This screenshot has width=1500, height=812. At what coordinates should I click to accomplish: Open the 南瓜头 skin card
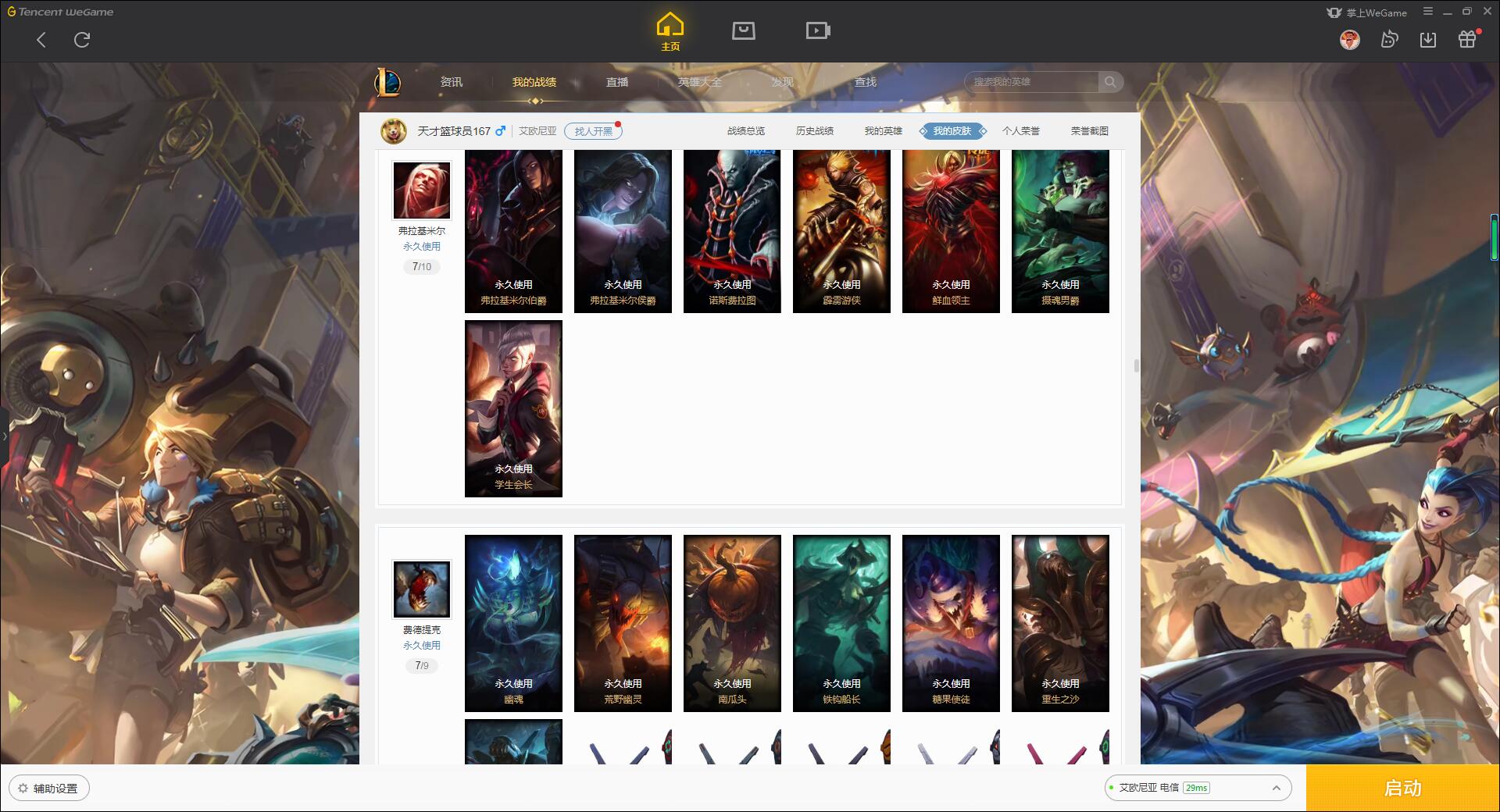tap(732, 623)
